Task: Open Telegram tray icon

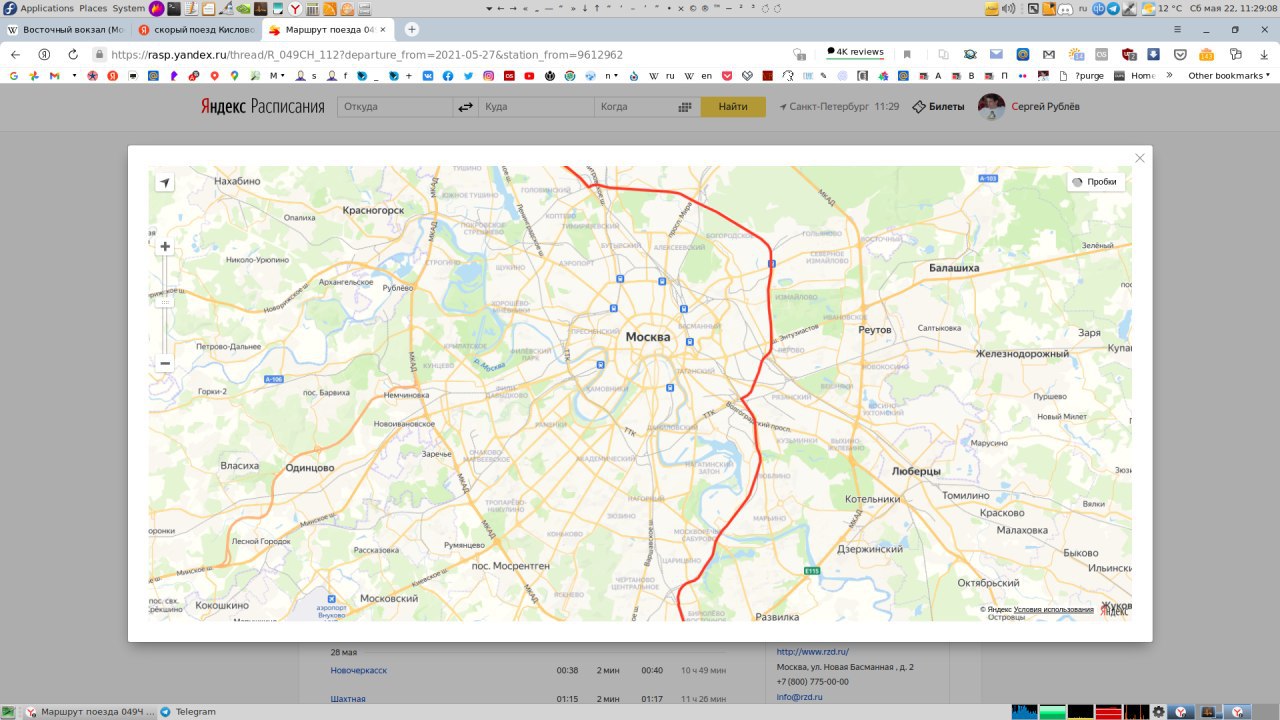Action: coord(1113,8)
